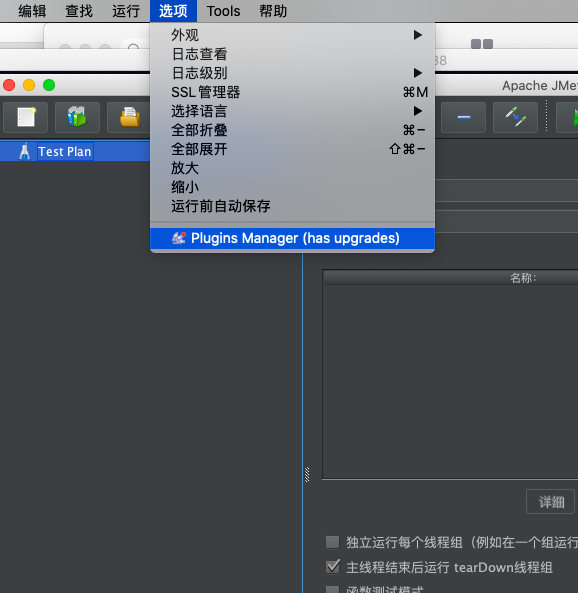Click the Plugins Manager puzzle icon

pyautogui.click(x=179, y=238)
